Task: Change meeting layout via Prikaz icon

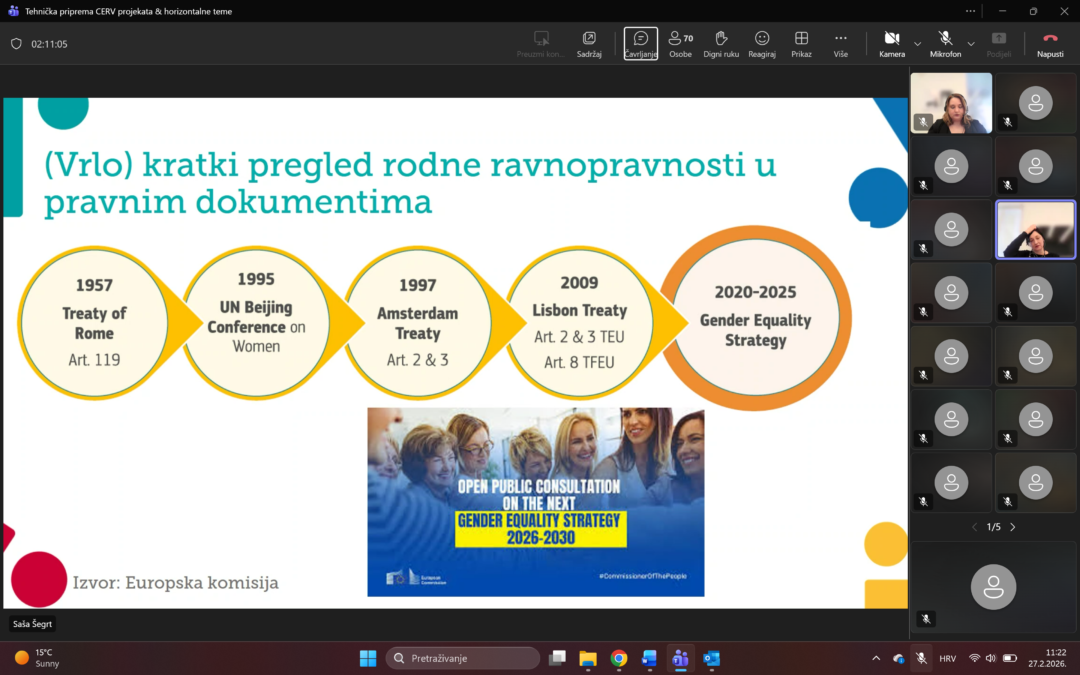Action: [801, 43]
